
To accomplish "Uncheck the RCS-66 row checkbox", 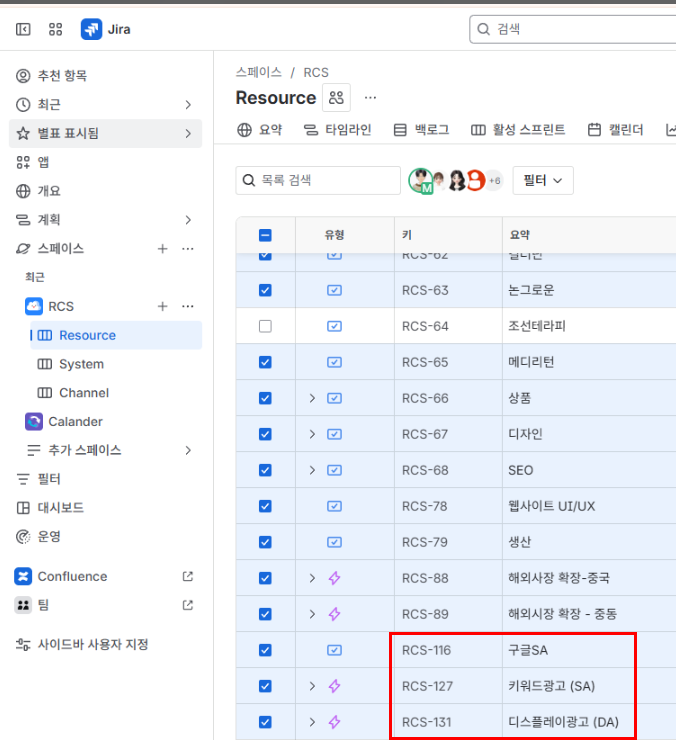I will tap(265, 398).
